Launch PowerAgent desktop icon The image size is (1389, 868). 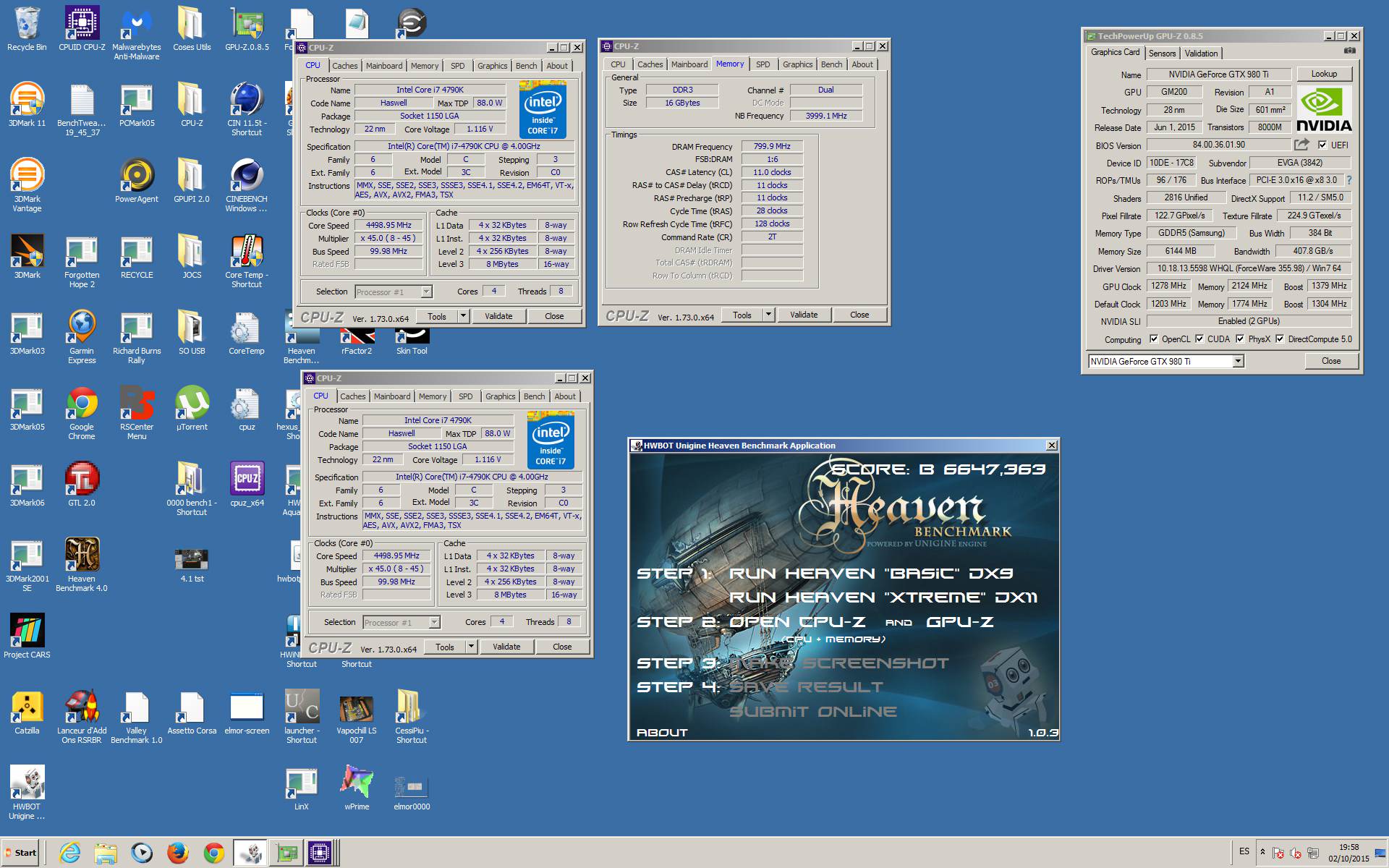(x=137, y=181)
